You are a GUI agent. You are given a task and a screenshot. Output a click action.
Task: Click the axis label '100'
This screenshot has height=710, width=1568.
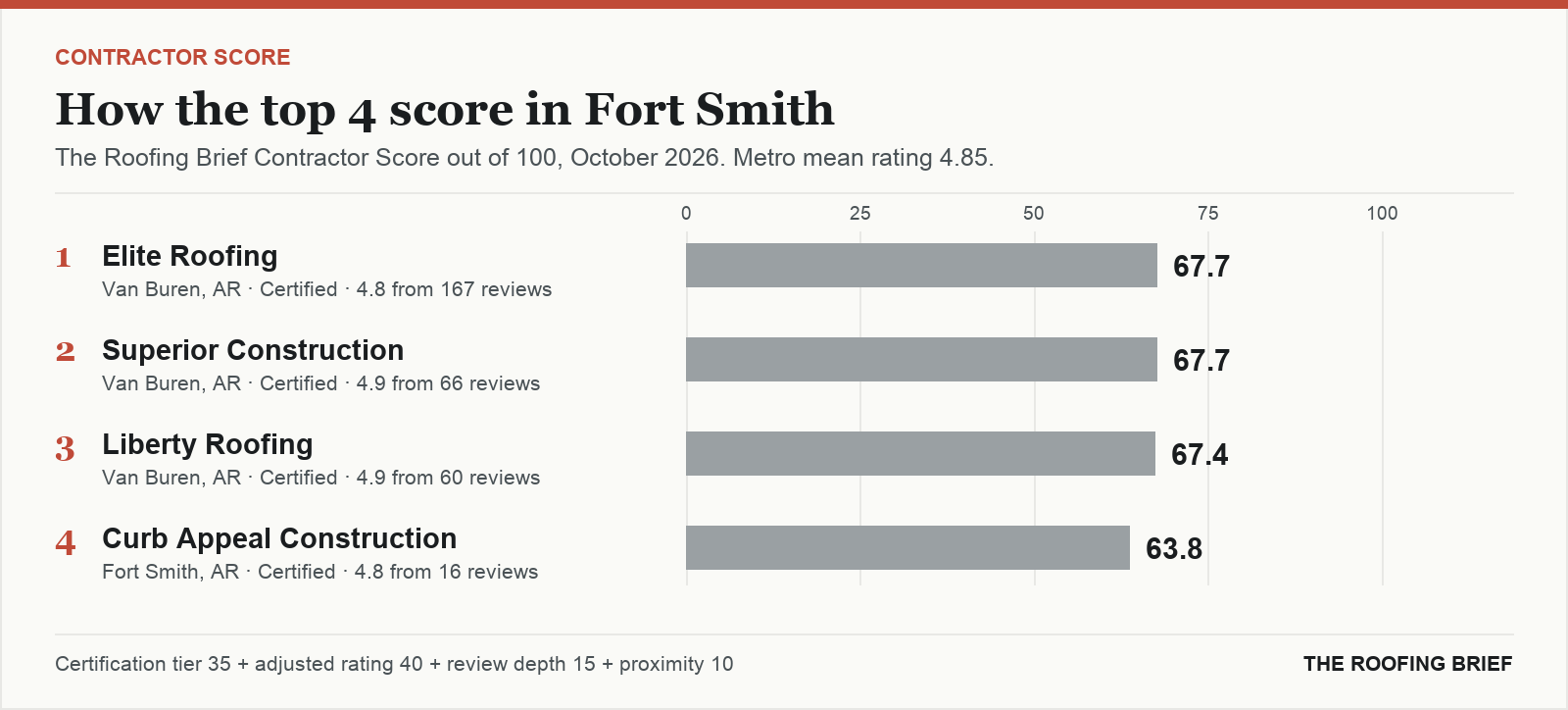(1383, 214)
